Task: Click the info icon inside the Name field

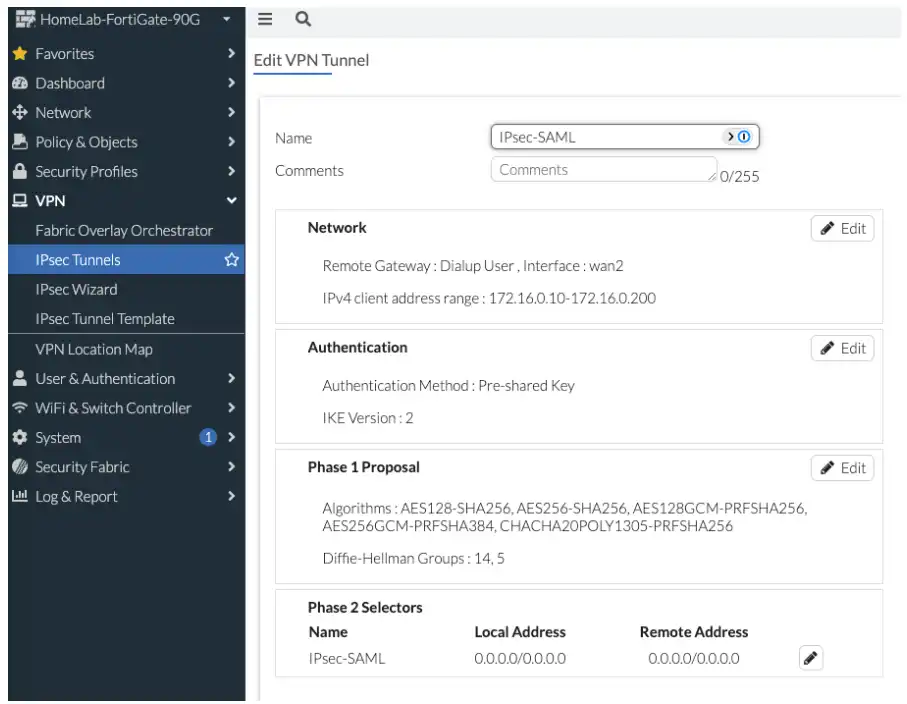Action: [x=741, y=136]
